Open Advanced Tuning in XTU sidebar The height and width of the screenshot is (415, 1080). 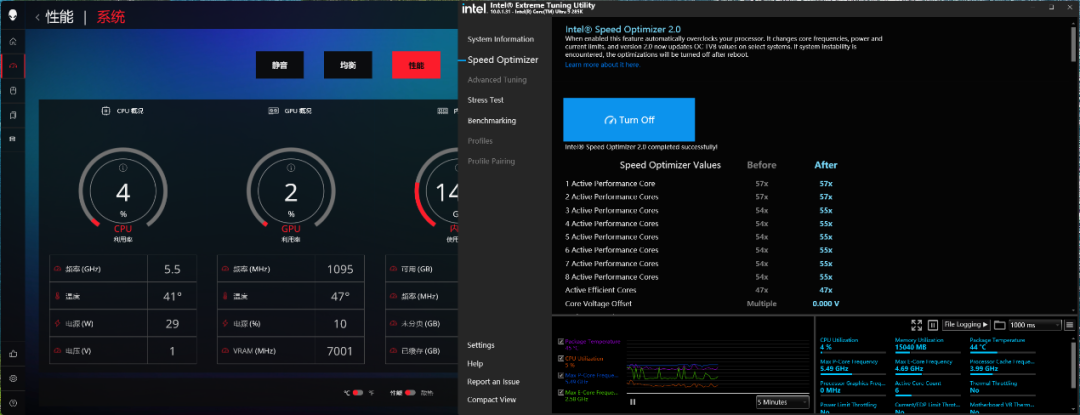[x=497, y=80]
